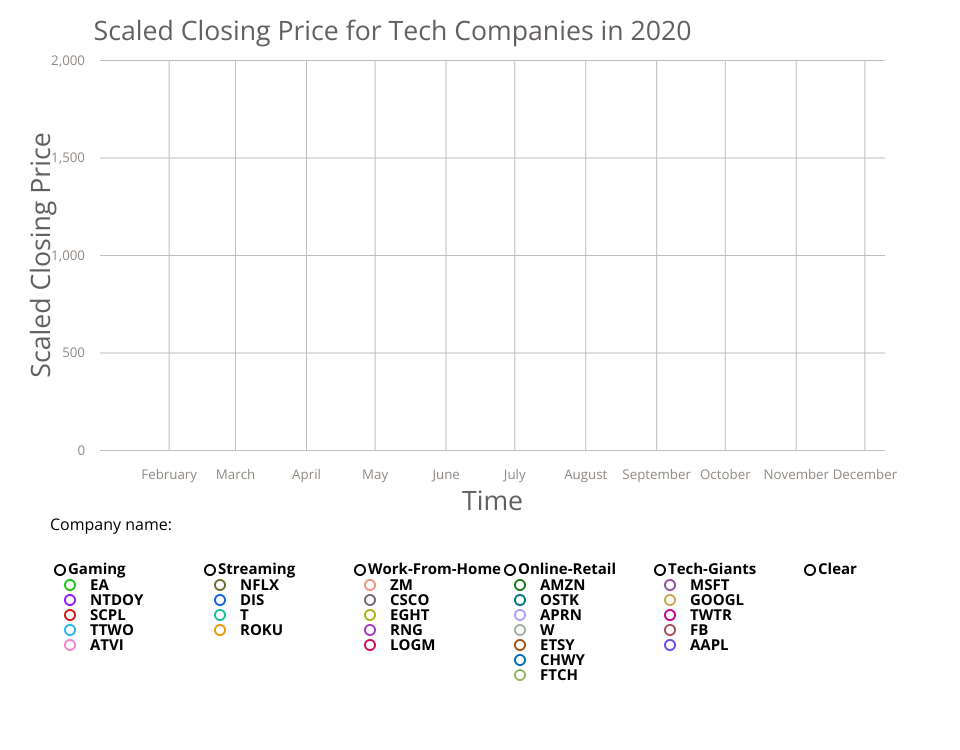This screenshot has width=960, height=750.
Task: Click the July tick label on the time axis
Action: (x=515, y=475)
